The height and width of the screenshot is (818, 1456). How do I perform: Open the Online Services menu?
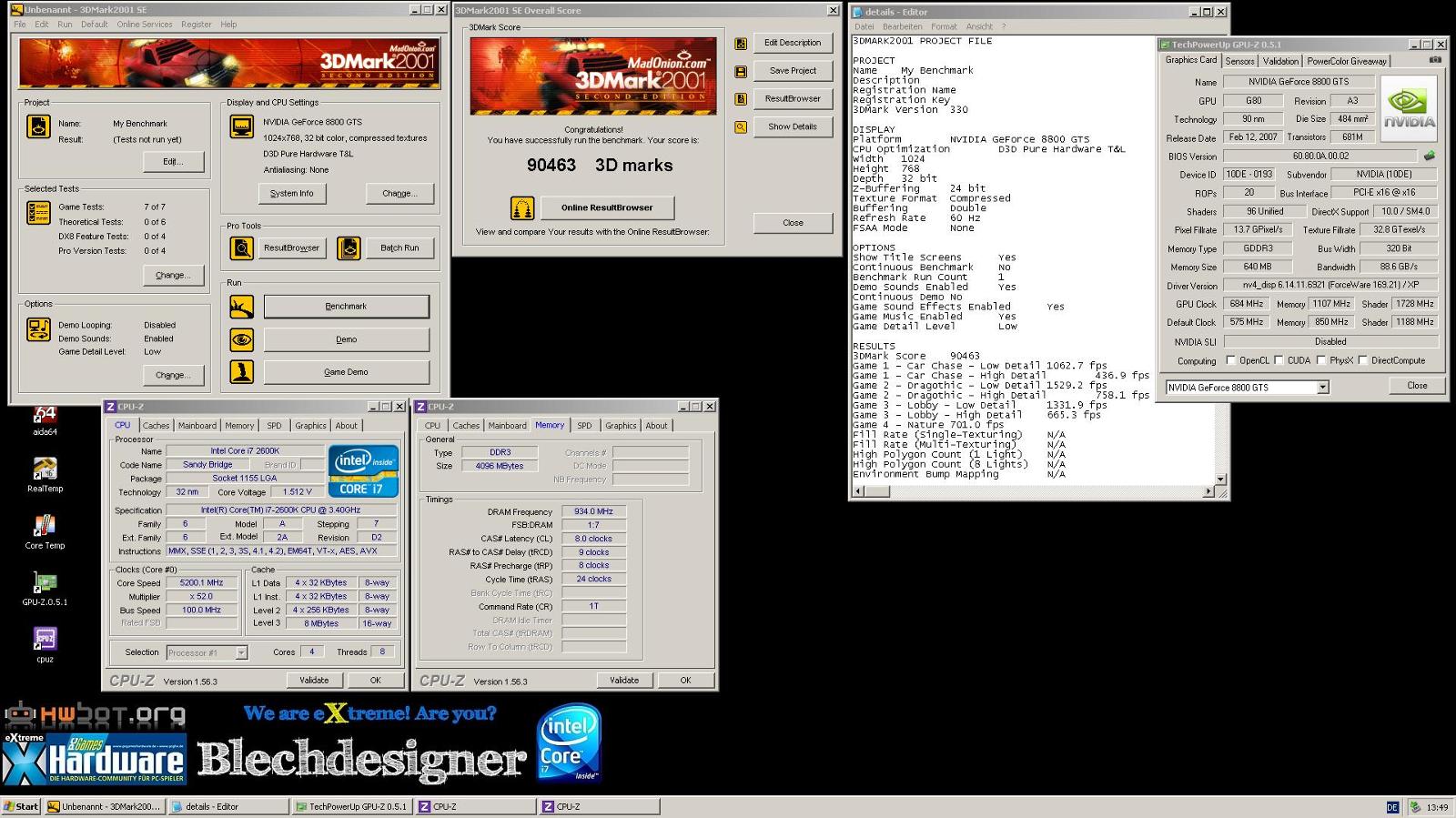point(144,25)
